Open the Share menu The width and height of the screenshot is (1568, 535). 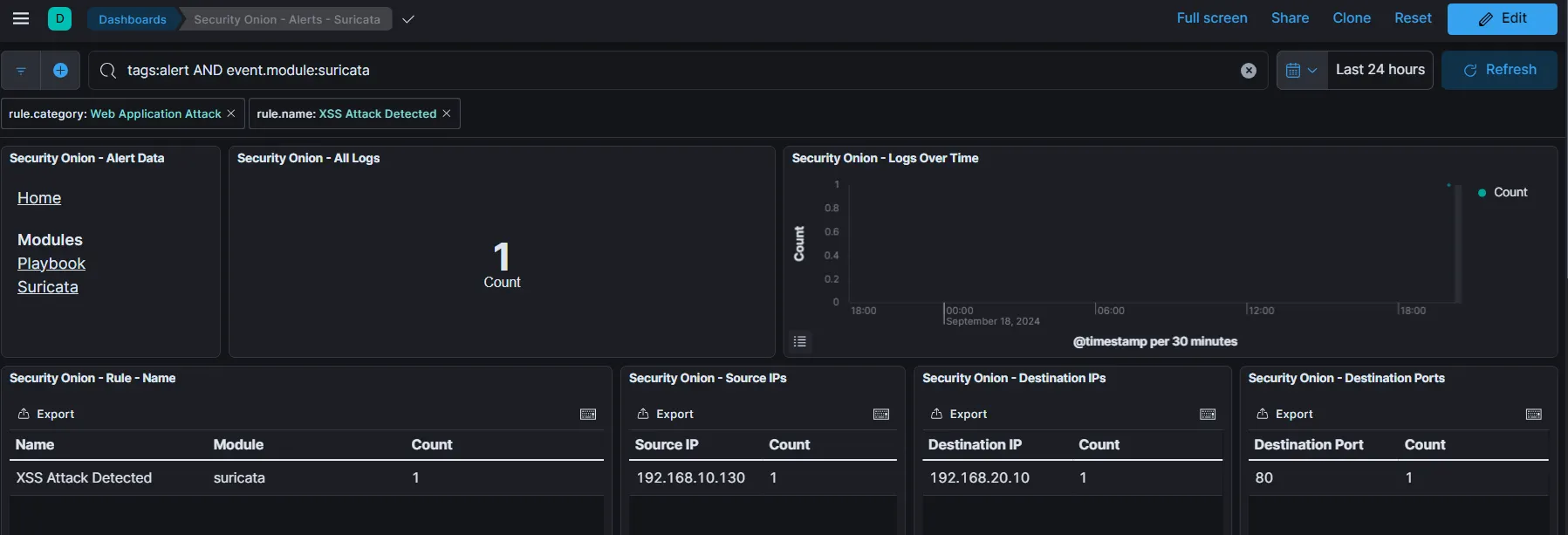[x=1290, y=18]
